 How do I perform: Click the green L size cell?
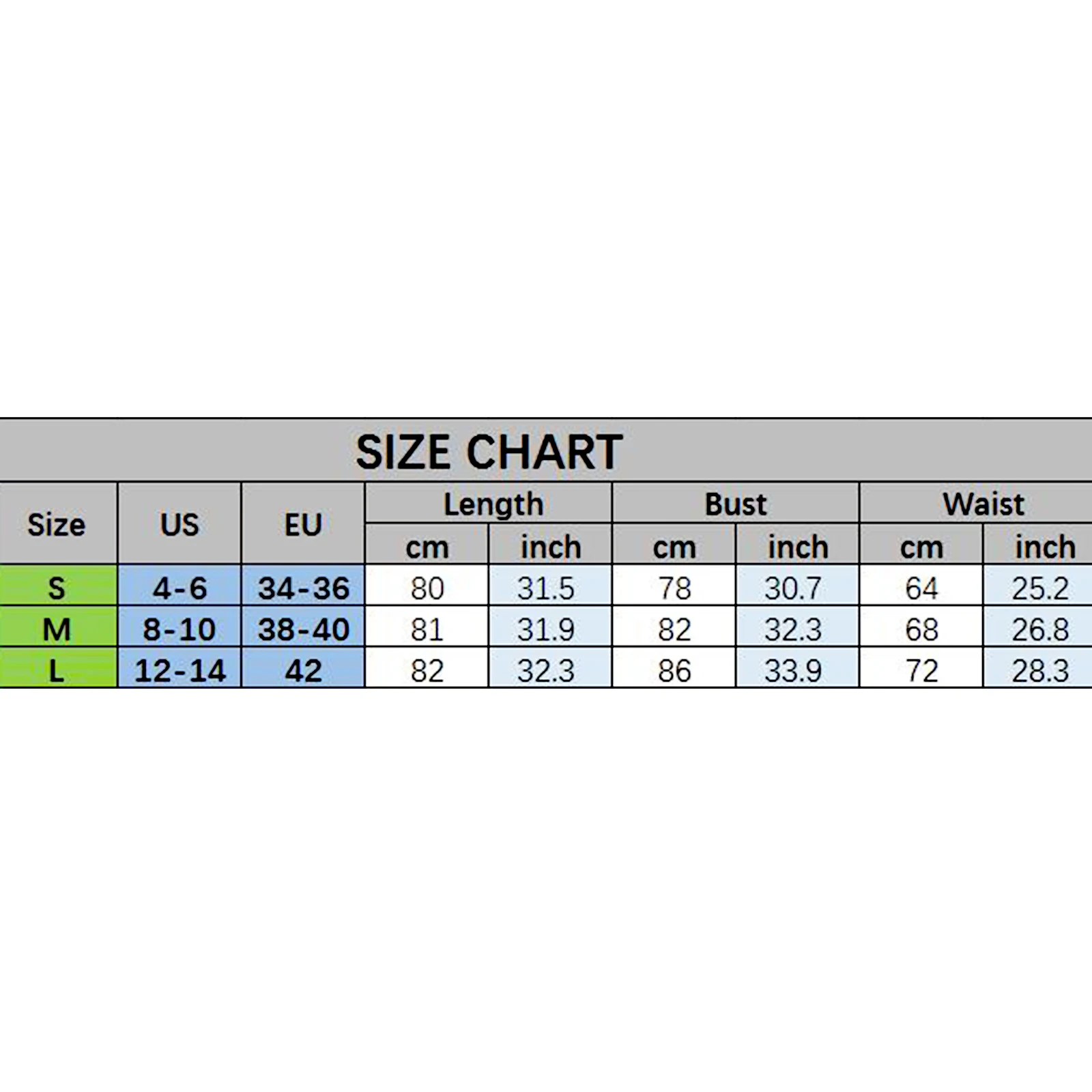pyautogui.click(x=57, y=670)
